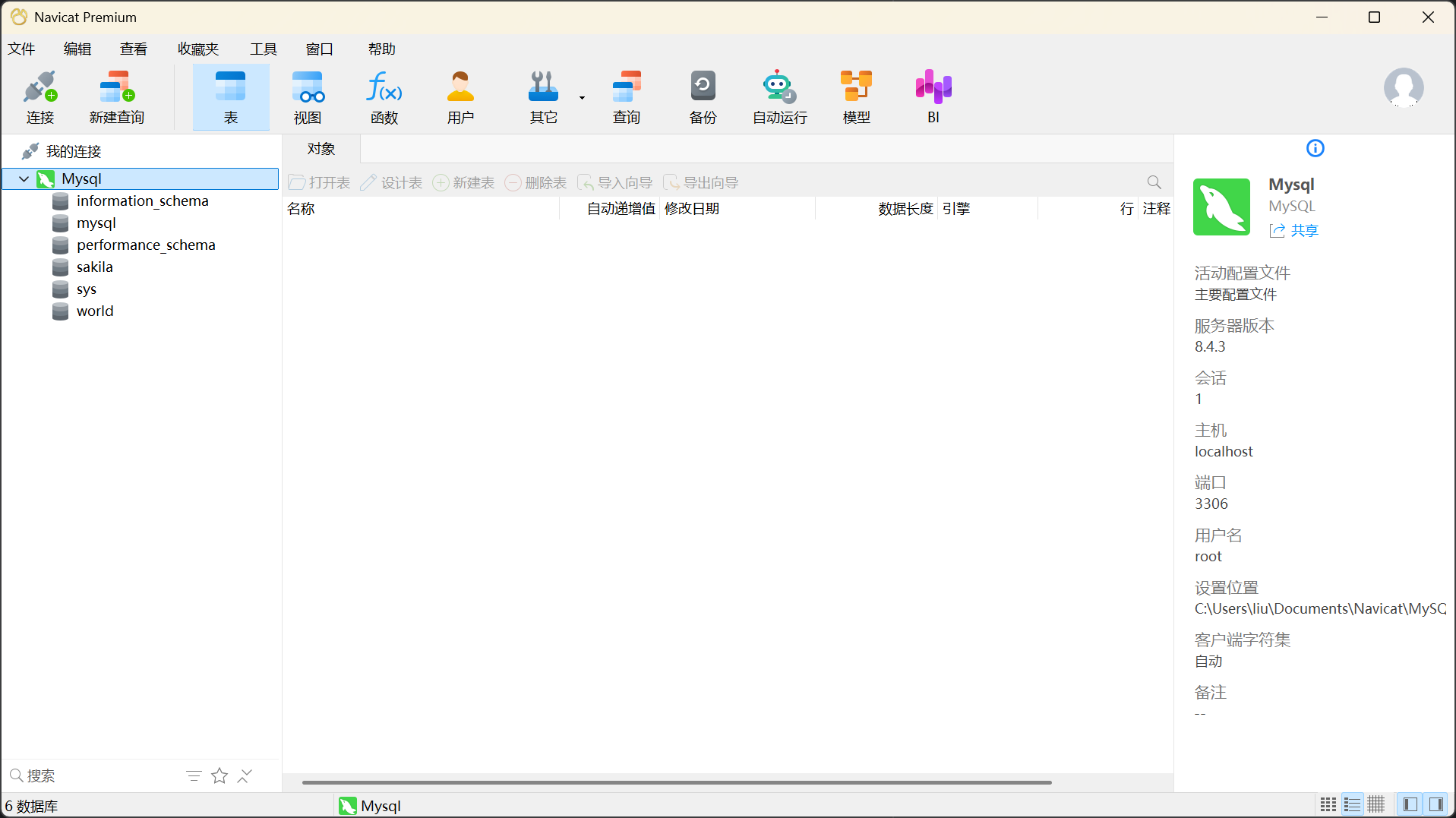Open dropdown arrow next to Others (其它)
This screenshot has width=1456, height=818.
pyautogui.click(x=582, y=98)
